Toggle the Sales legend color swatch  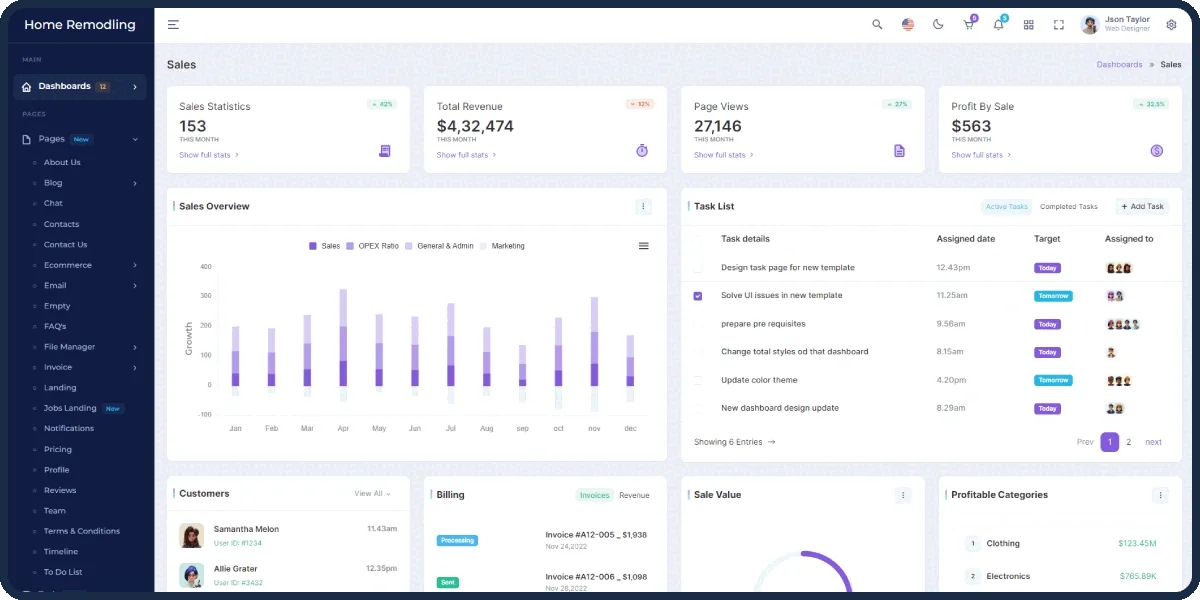313,246
